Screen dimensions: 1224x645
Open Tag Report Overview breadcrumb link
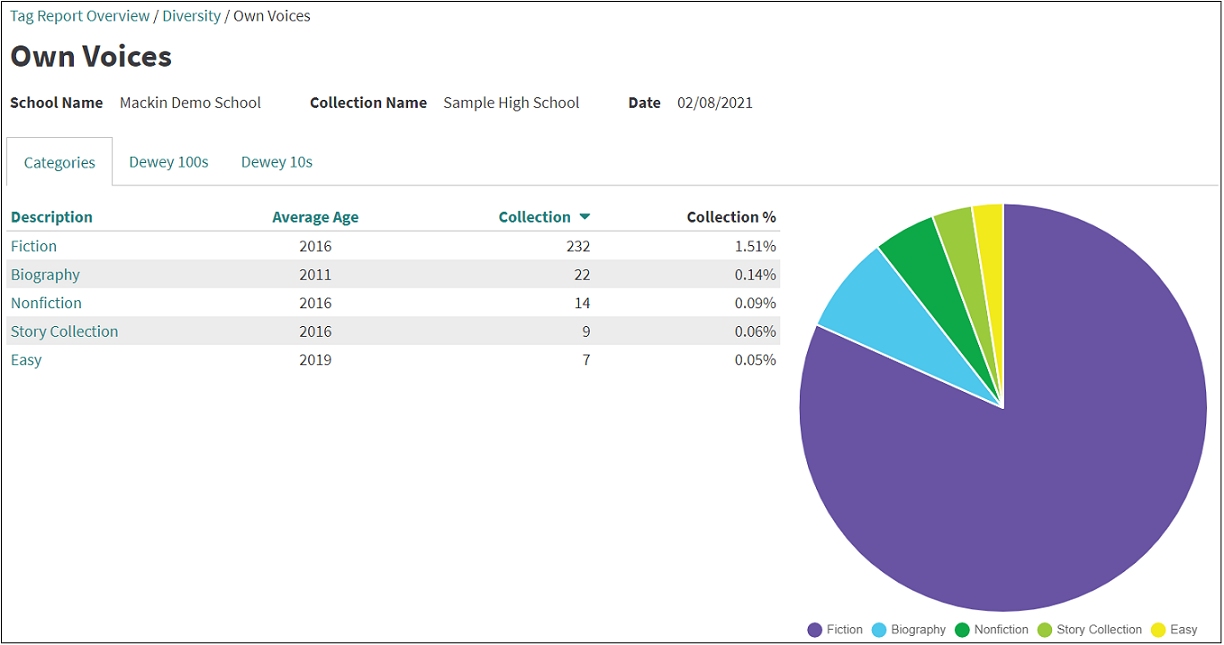80,16
